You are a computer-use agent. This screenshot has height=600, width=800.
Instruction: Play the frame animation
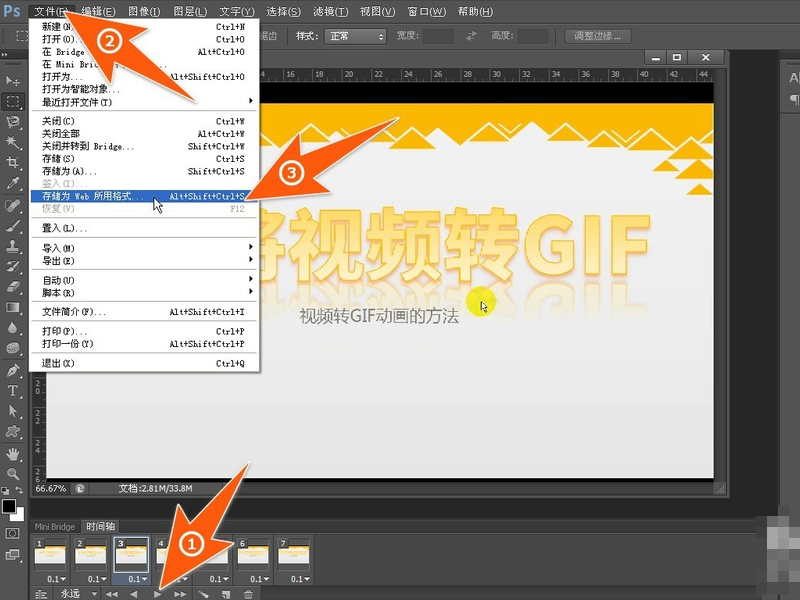[x=158, y=594]
